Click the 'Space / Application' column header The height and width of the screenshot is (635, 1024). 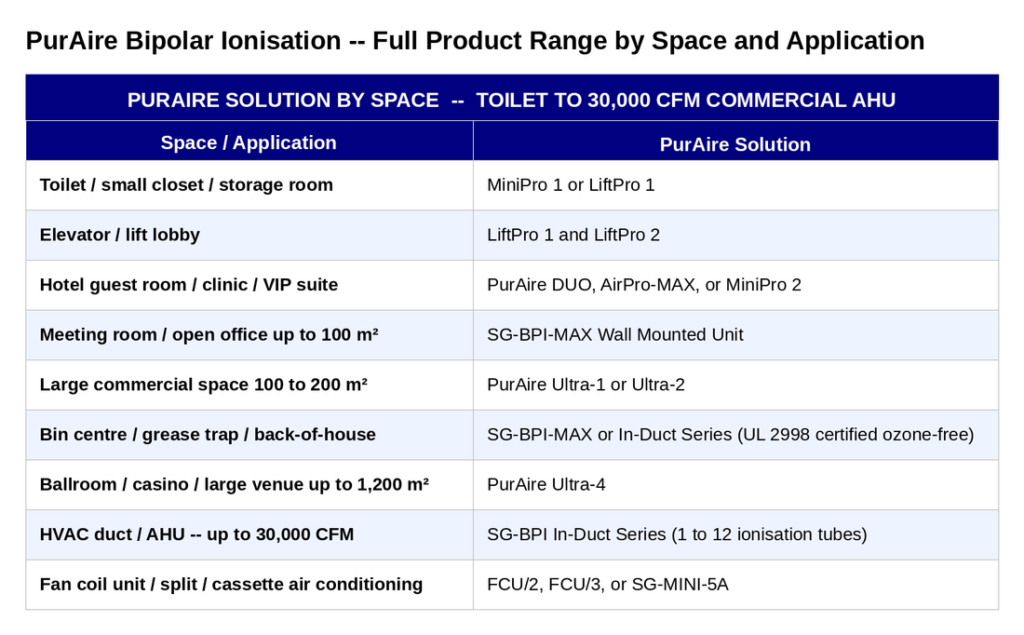click(x=249, y=142)
